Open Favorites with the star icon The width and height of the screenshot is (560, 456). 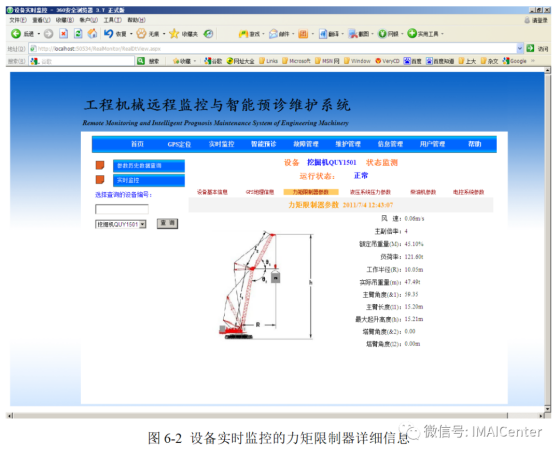click(174, 34)
